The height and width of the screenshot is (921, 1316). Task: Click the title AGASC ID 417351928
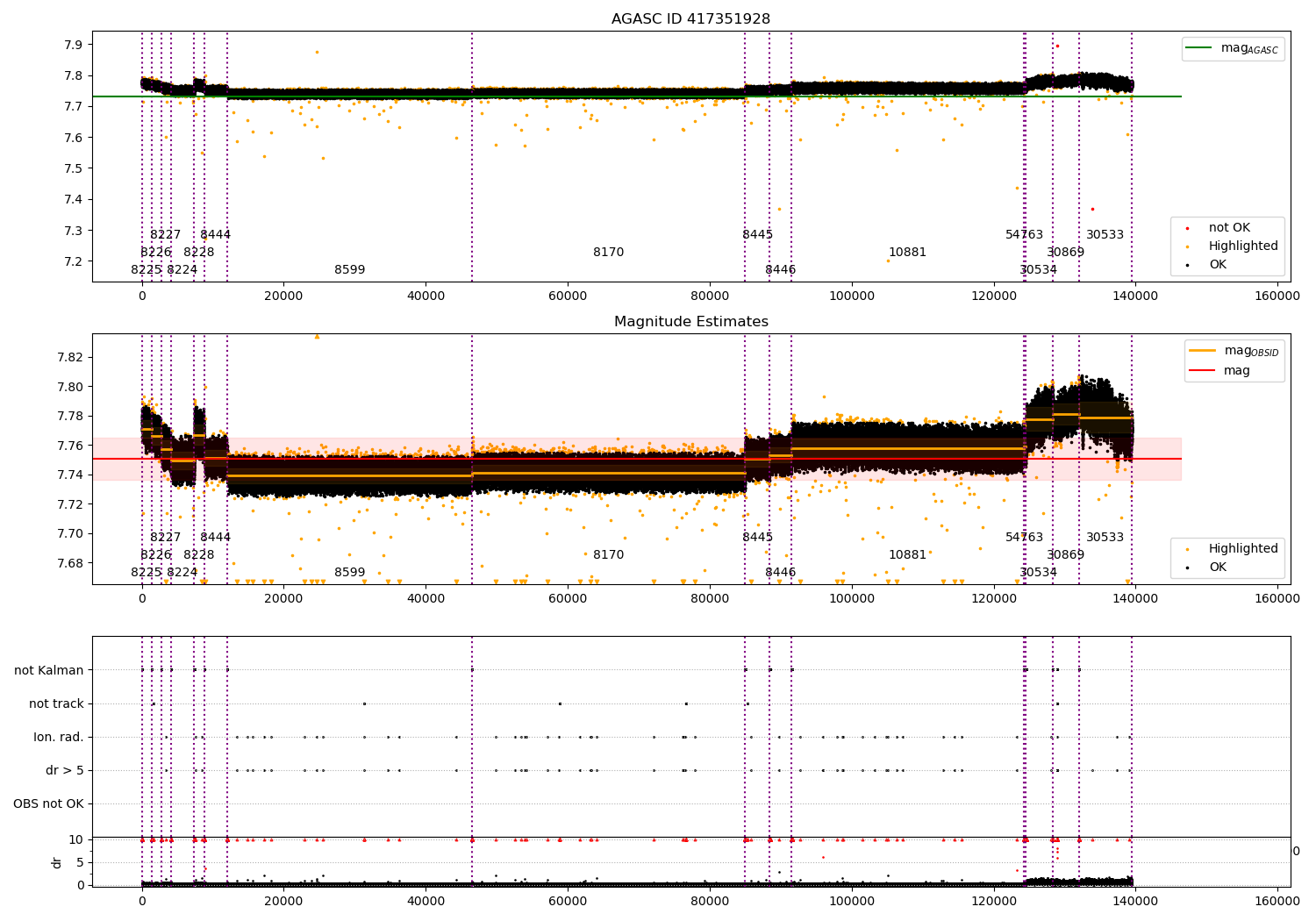(690, 19)
